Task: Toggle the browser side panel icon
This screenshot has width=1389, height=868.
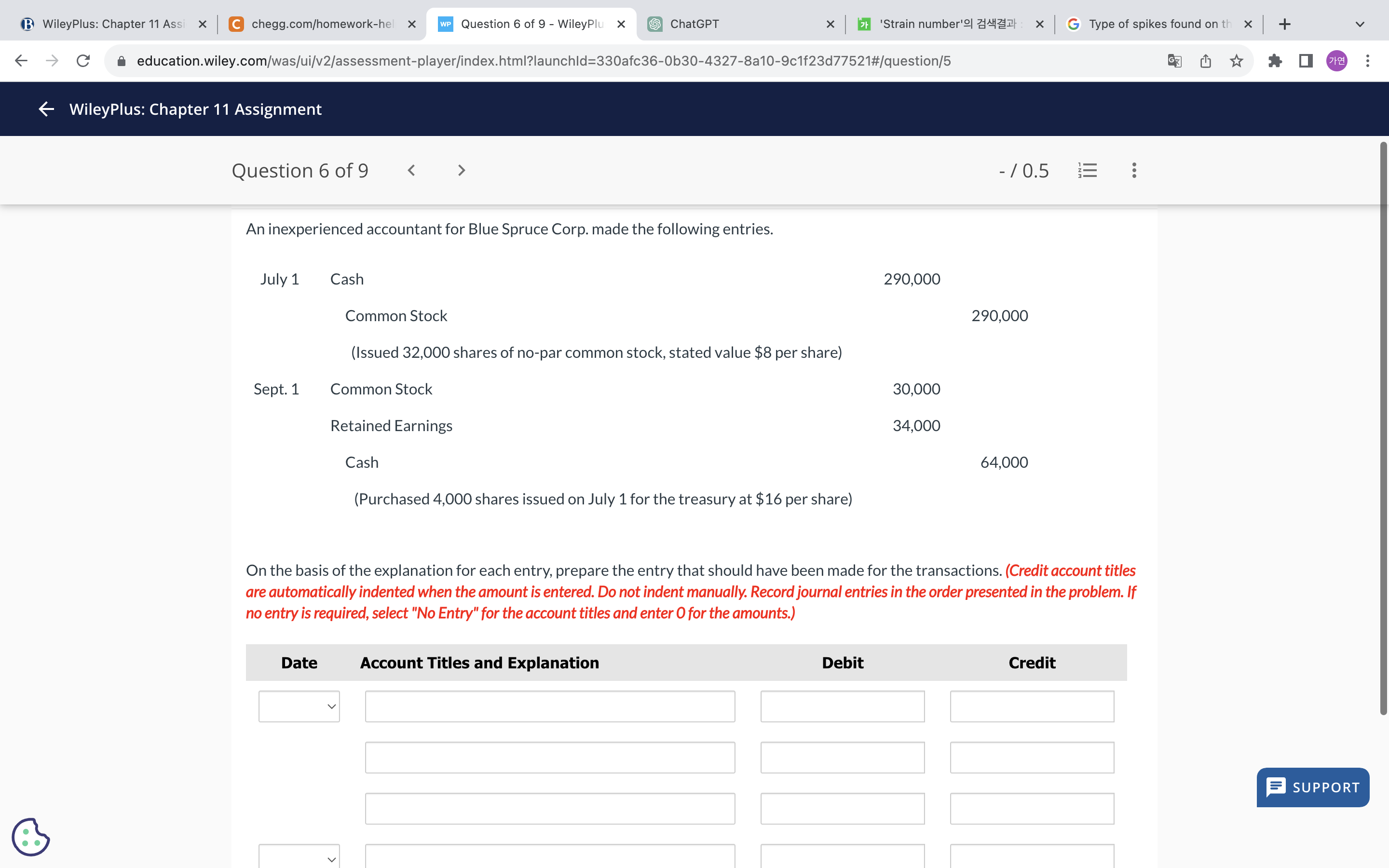Action: (x=1306, y=61)
